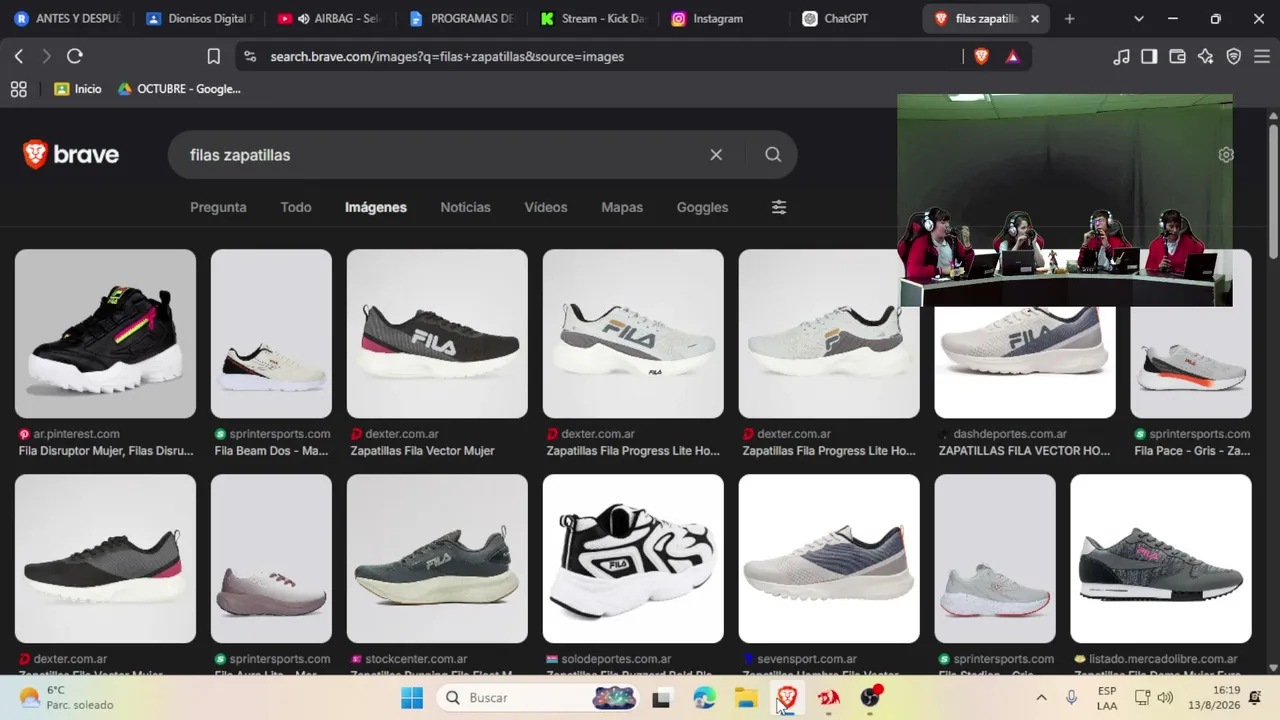Switch to the ChatGPT tab
The image size is (1280, 720).
tap(855, 19)
